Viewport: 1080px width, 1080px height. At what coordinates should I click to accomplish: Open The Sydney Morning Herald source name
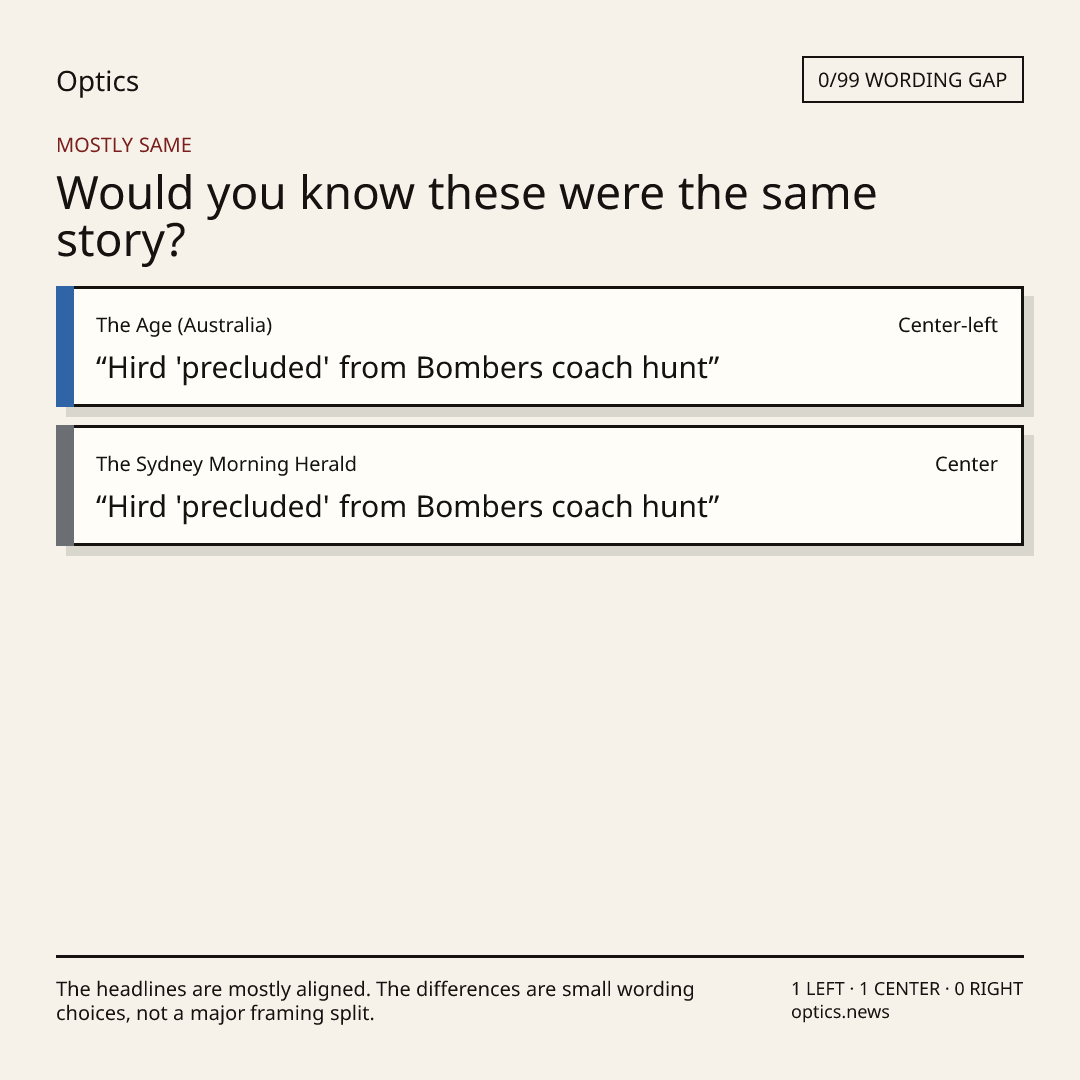click(226, 464)
